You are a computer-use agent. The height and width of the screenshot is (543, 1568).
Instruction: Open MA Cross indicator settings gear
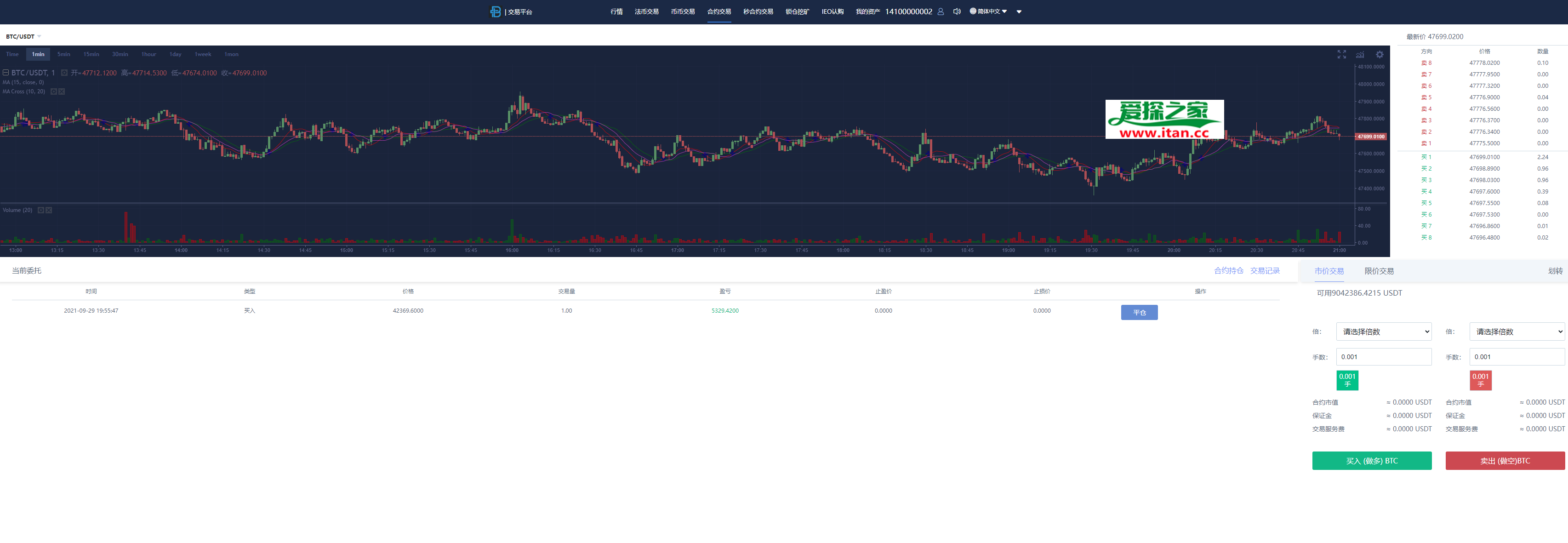[x=54, y=91]
